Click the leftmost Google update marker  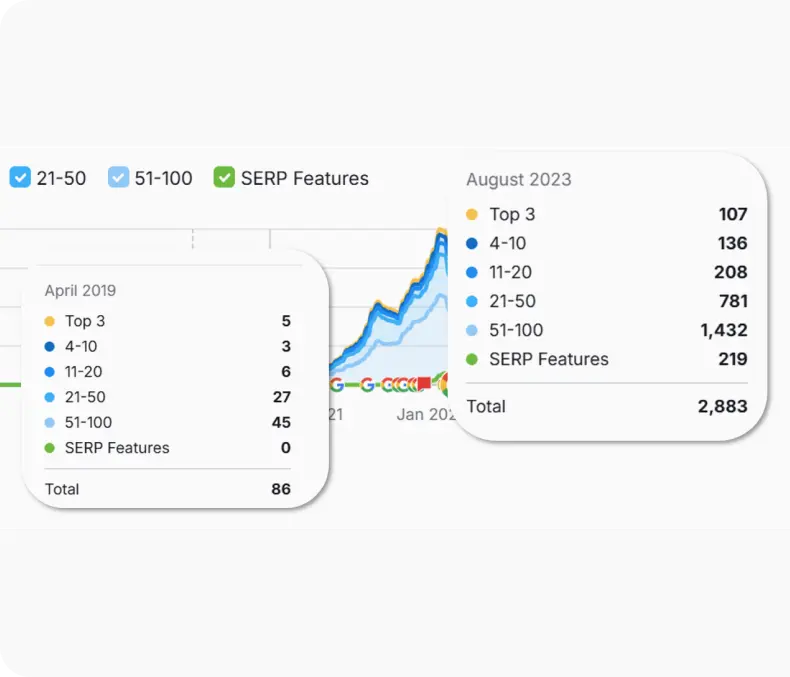pyautogui.click(x=337, y=384)
